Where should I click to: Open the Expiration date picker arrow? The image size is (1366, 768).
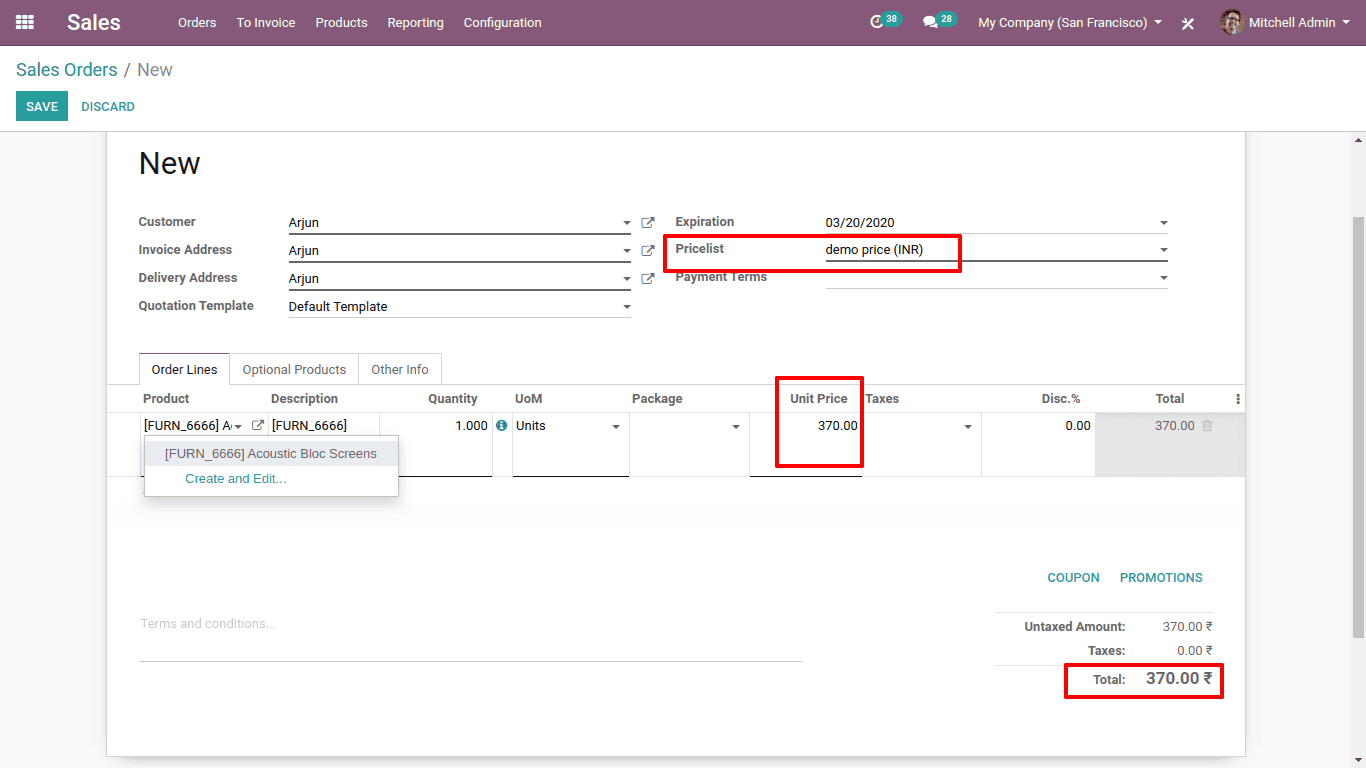tap(1164, 223)
